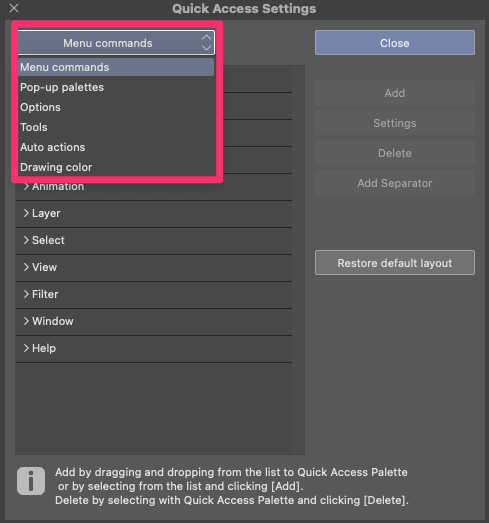The width and height of the screenshot is (489, 523).
Task: Expand the Animation category chevron
Action: [26, 186]
